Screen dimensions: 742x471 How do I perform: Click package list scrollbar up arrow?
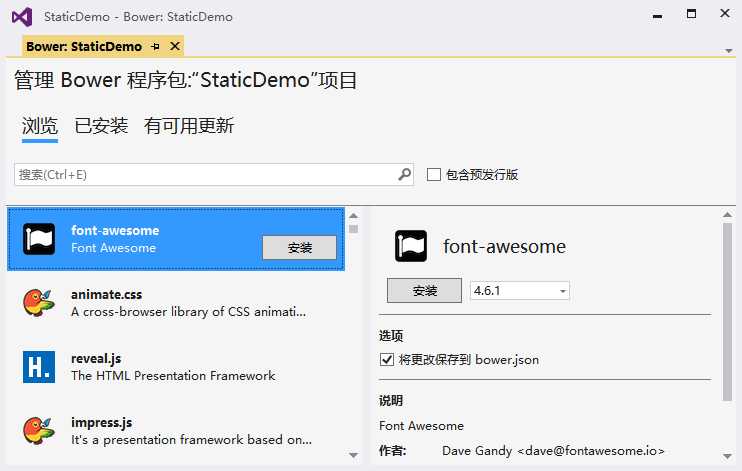pyautogui.click(x=353, y=216)
